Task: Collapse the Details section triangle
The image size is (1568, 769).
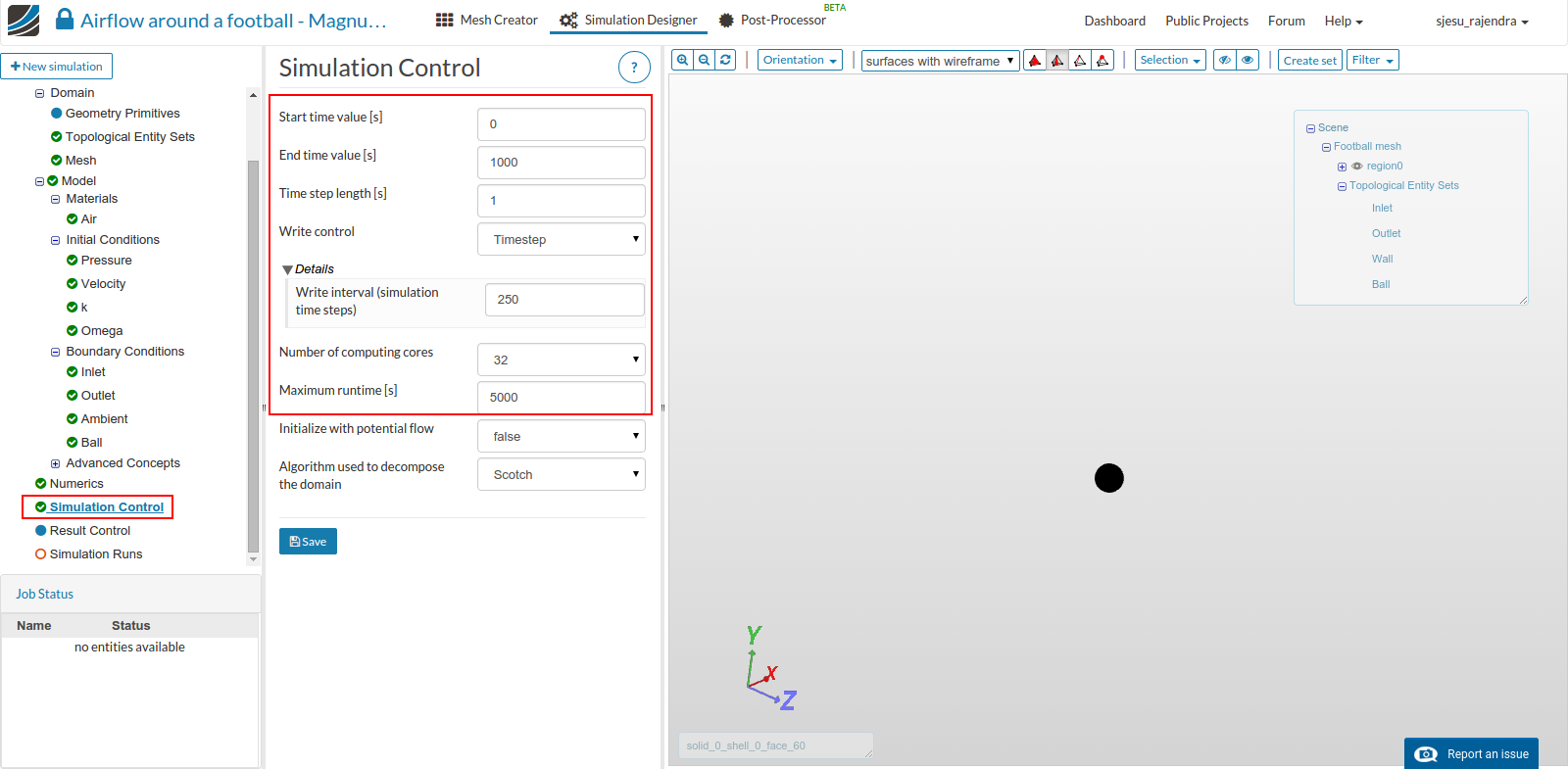Action: tap(287, 269)
